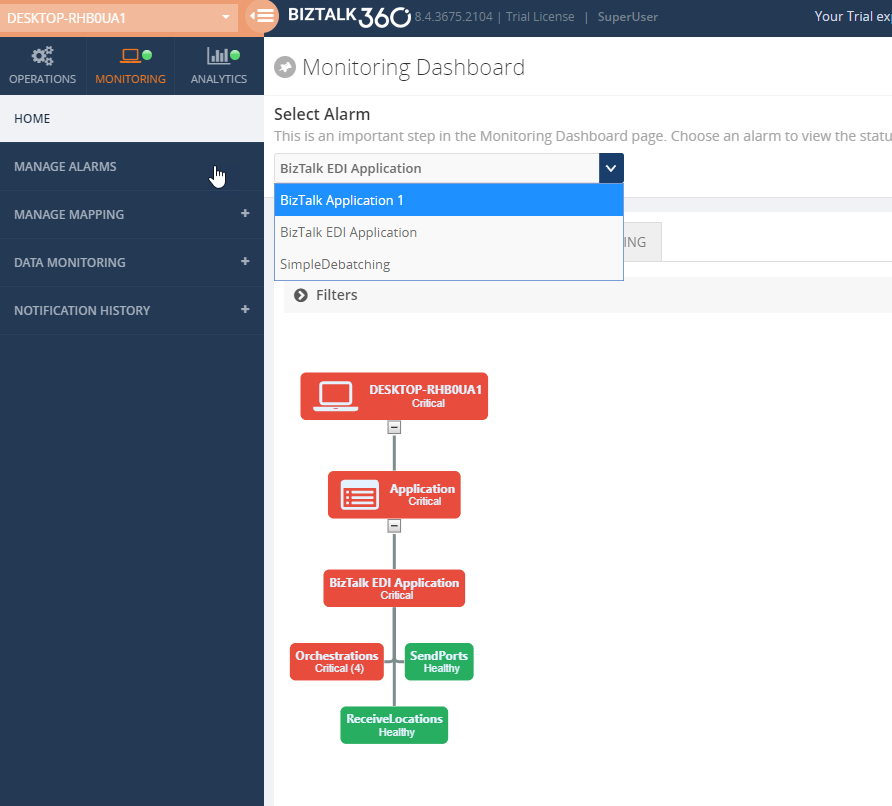This screenshot has height=806, width=892.
Task: Select the DESKTOP-RHB0UA1 Critical node
Action: click(x=394, y=396)
